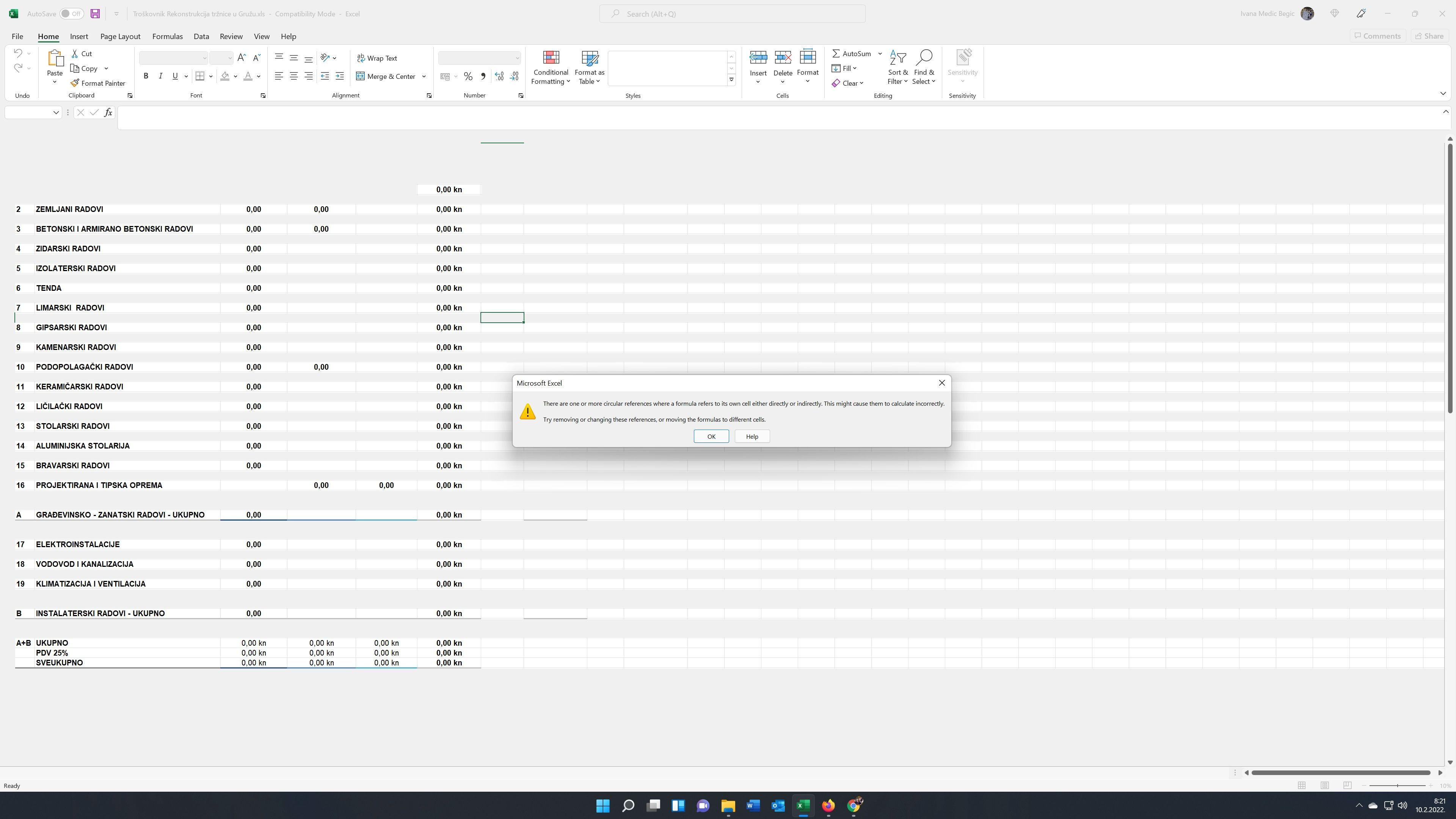Toggle Italic formatting
Viewport: 1456px width, 819px height.
click(160, 76)
